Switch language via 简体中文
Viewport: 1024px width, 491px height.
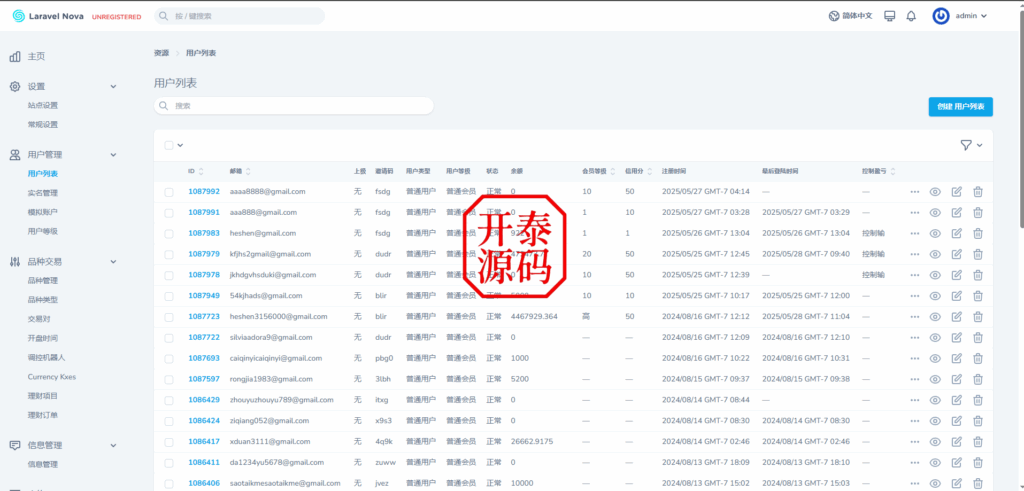(x=857, y=16)
